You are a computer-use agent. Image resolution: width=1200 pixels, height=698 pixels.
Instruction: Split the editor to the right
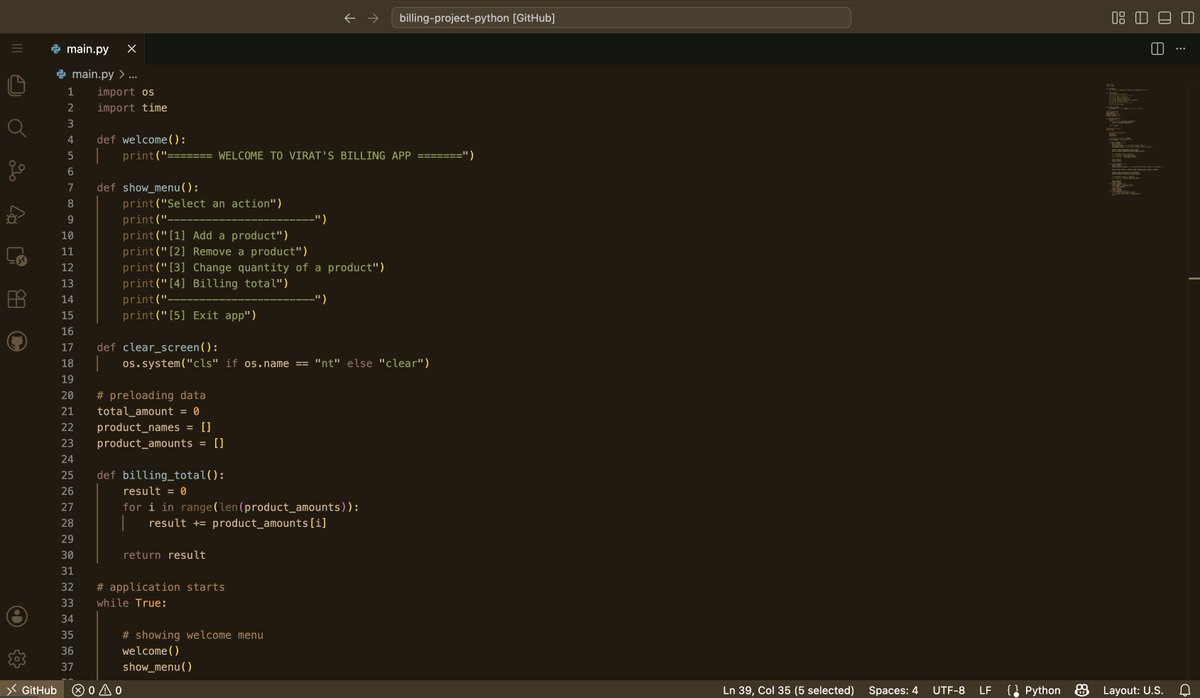[1157, 48]
